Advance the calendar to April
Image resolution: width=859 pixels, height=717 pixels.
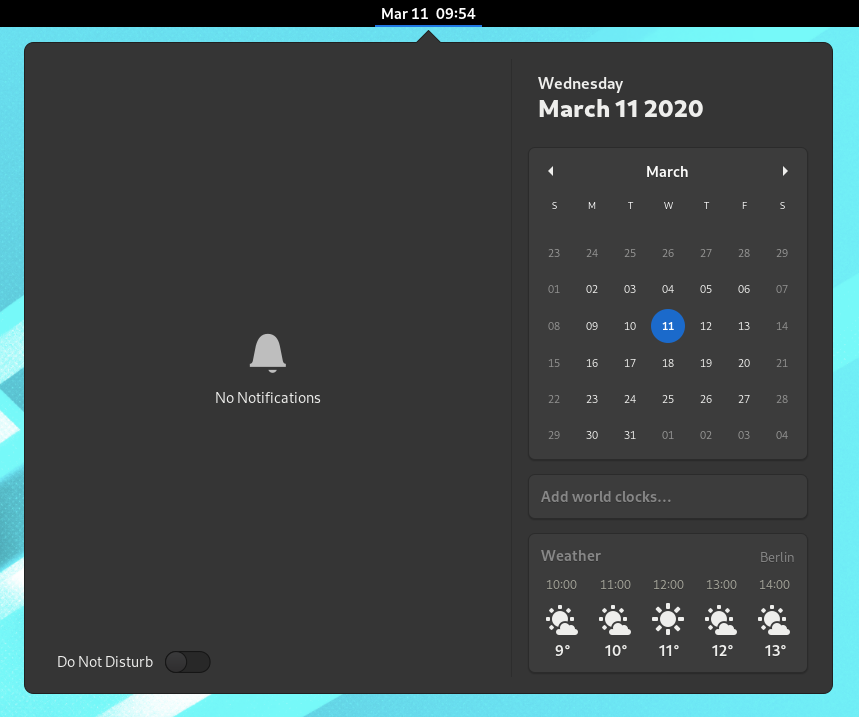tap(785, 171)
